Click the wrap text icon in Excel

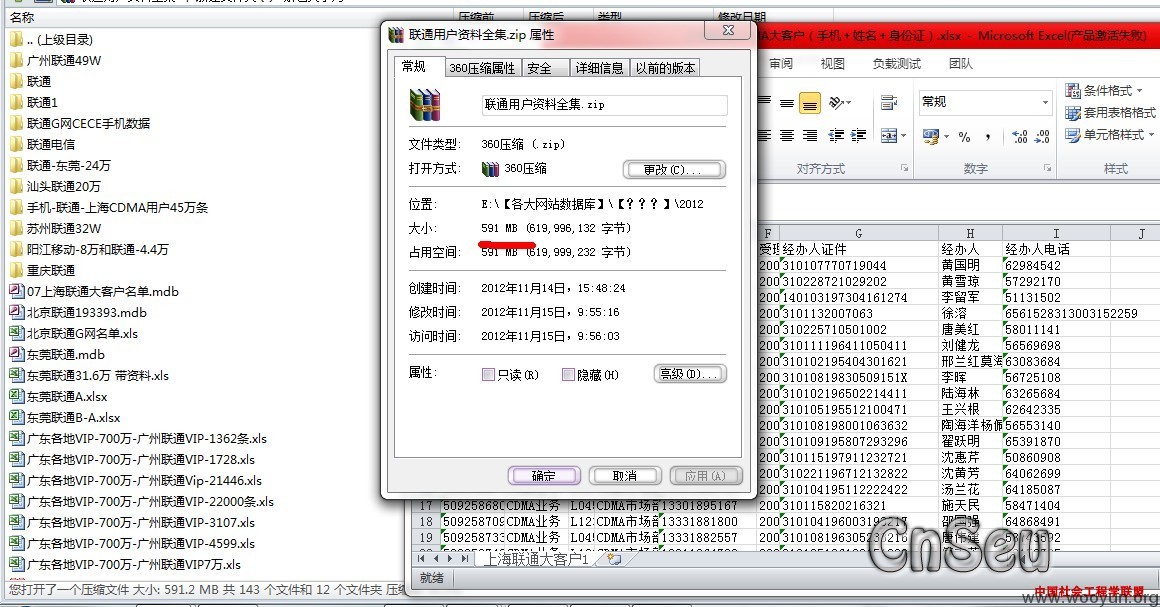tap(888, 103)
